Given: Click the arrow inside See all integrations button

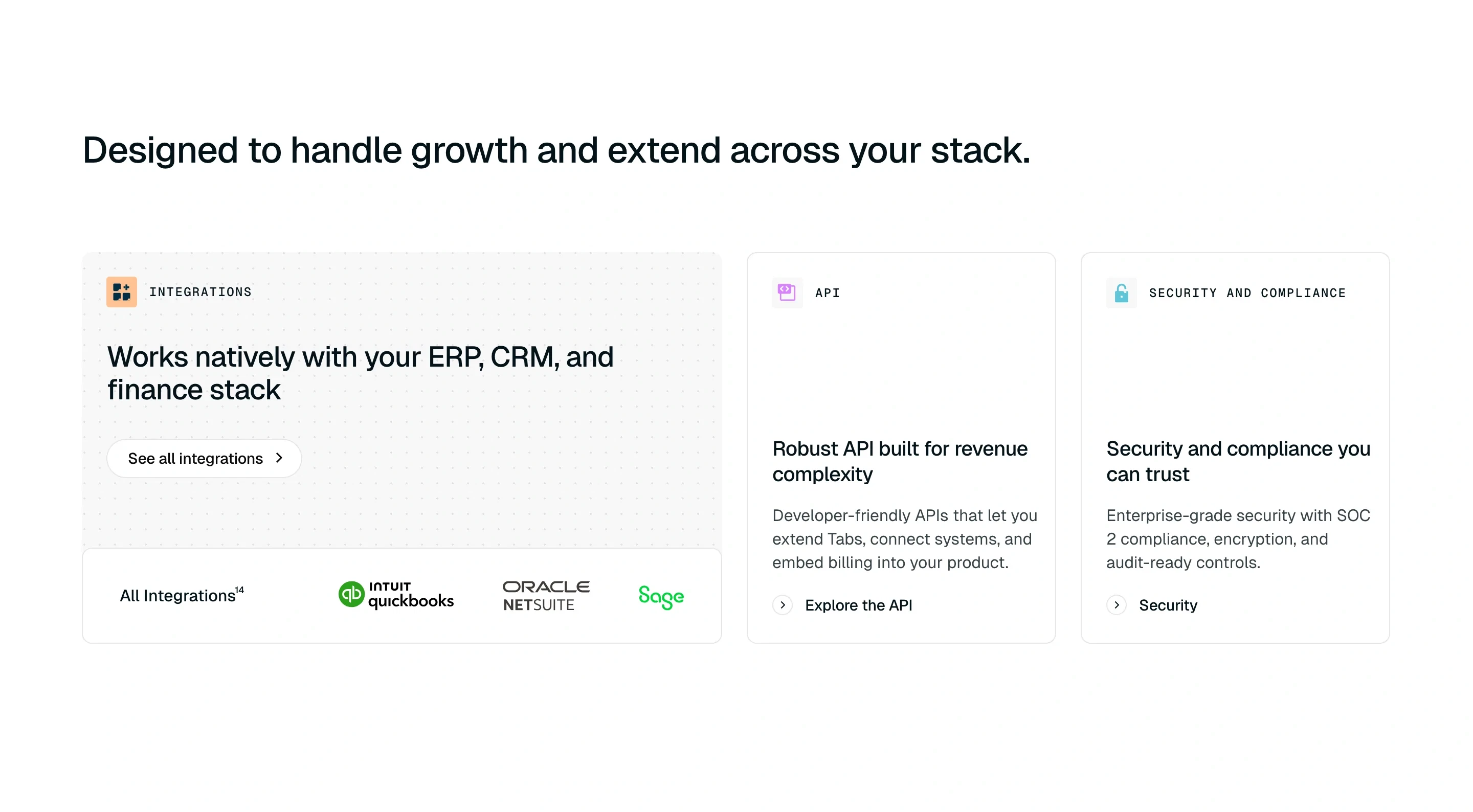Looking at the screenshot, I should [280, 458].
